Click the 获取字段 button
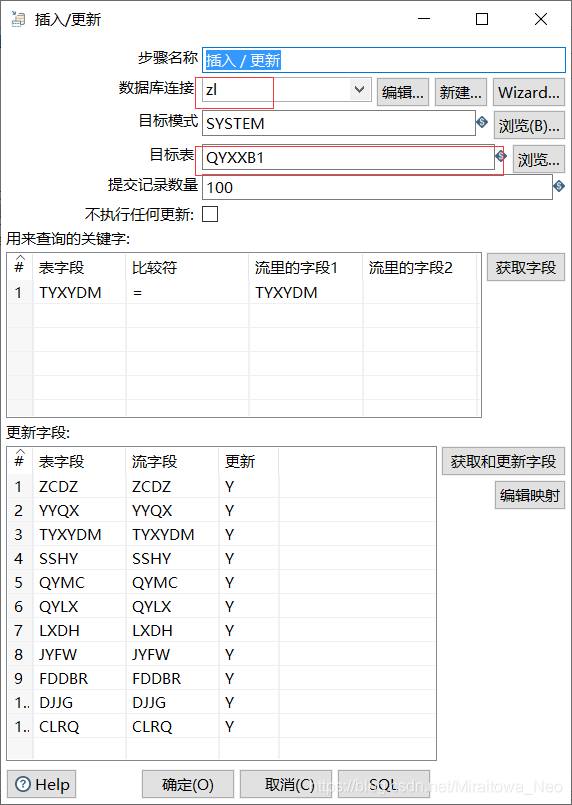The image size is (572, 805). (526, 267)
